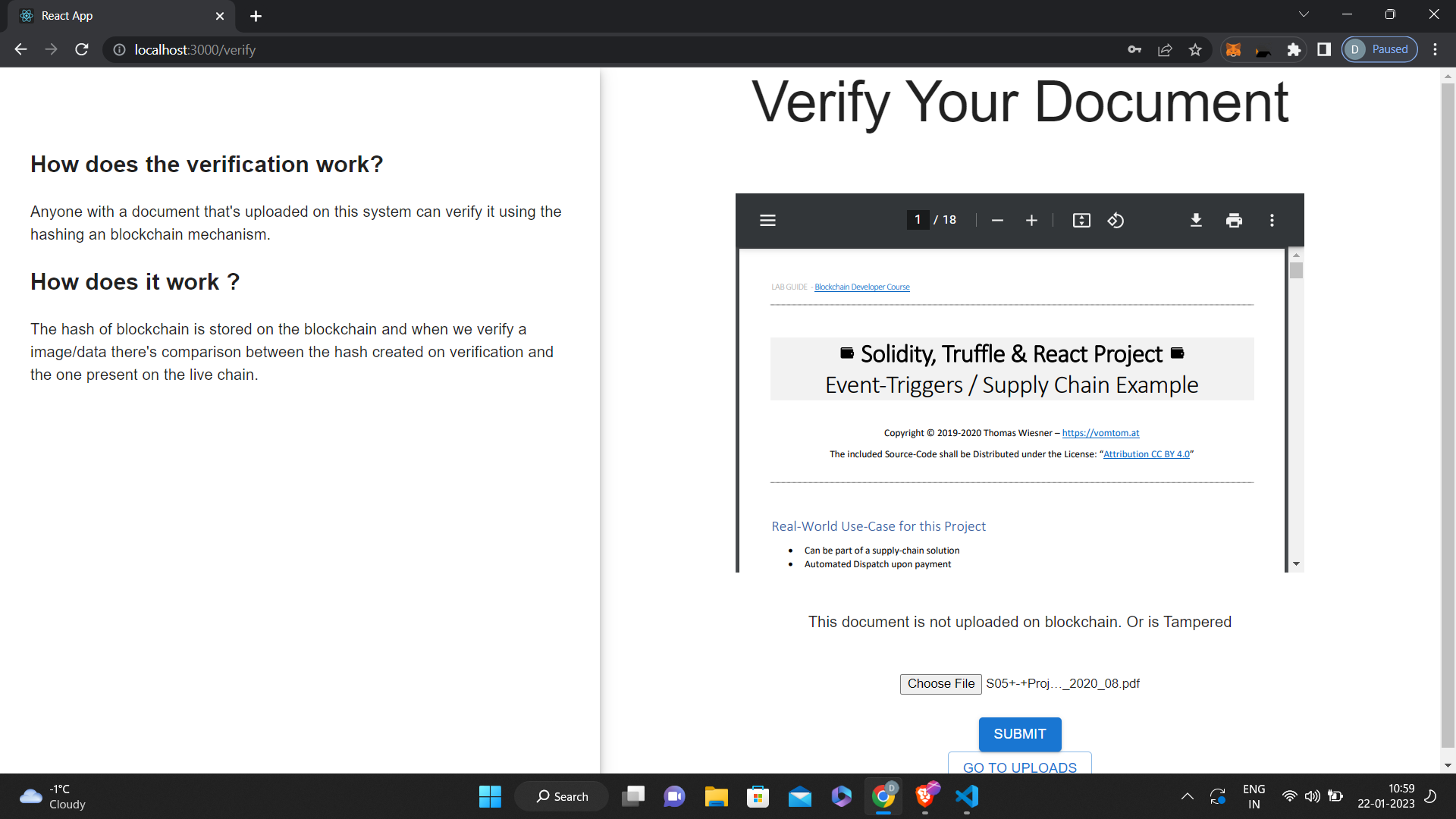Open Visual Studio Code from taskbar
This screenshot has width=1456, height=819.
(x=967, y=797)
